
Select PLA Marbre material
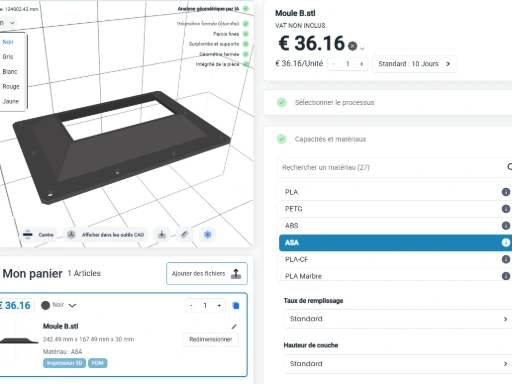pyautogui.click(x=394, y=276)
